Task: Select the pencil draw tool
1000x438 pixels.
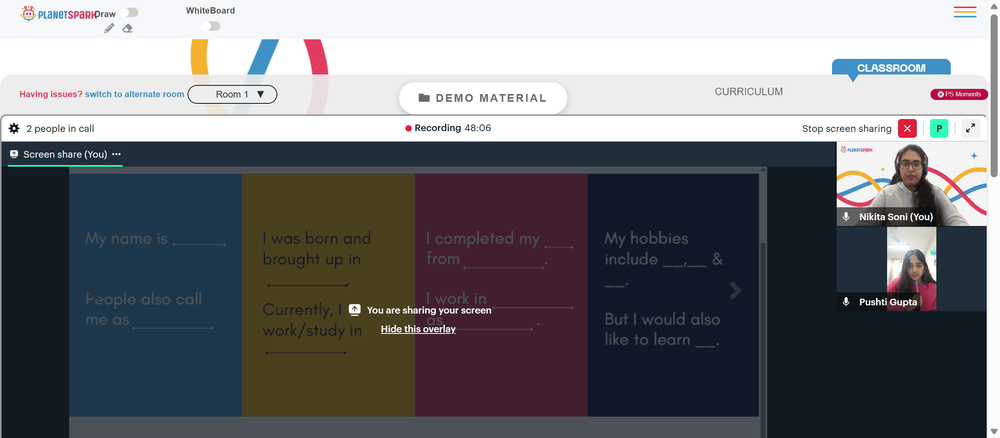Action: coord(109,28)
